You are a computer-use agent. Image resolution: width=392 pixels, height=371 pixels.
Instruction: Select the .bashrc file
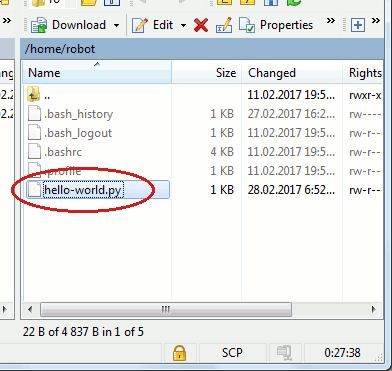tap(63, 152)
